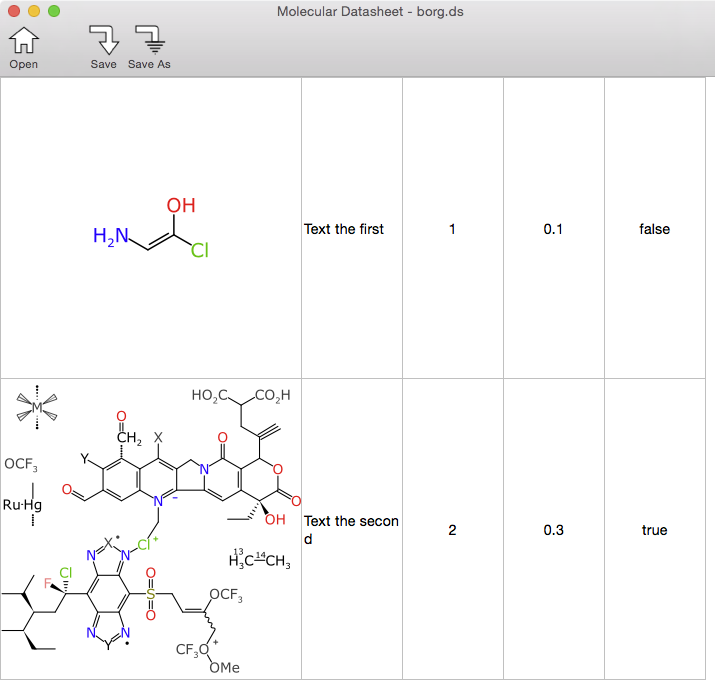Click the 'false' boolean cell
715x688 pixels.
pyautogui.click(x=654, y=229)
